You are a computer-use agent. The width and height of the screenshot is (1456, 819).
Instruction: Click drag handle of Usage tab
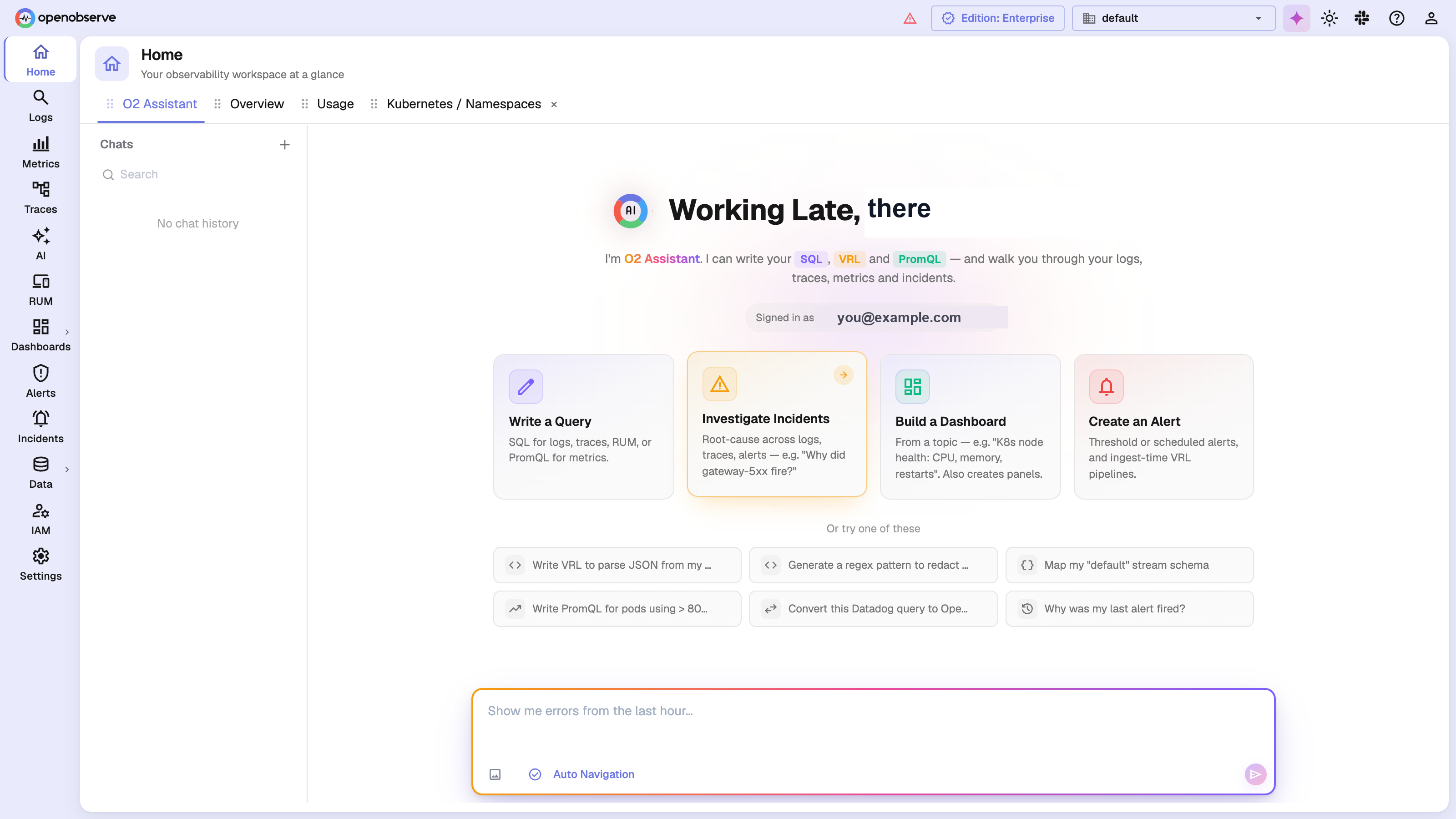pyautogui.click(x=305, y=104)
